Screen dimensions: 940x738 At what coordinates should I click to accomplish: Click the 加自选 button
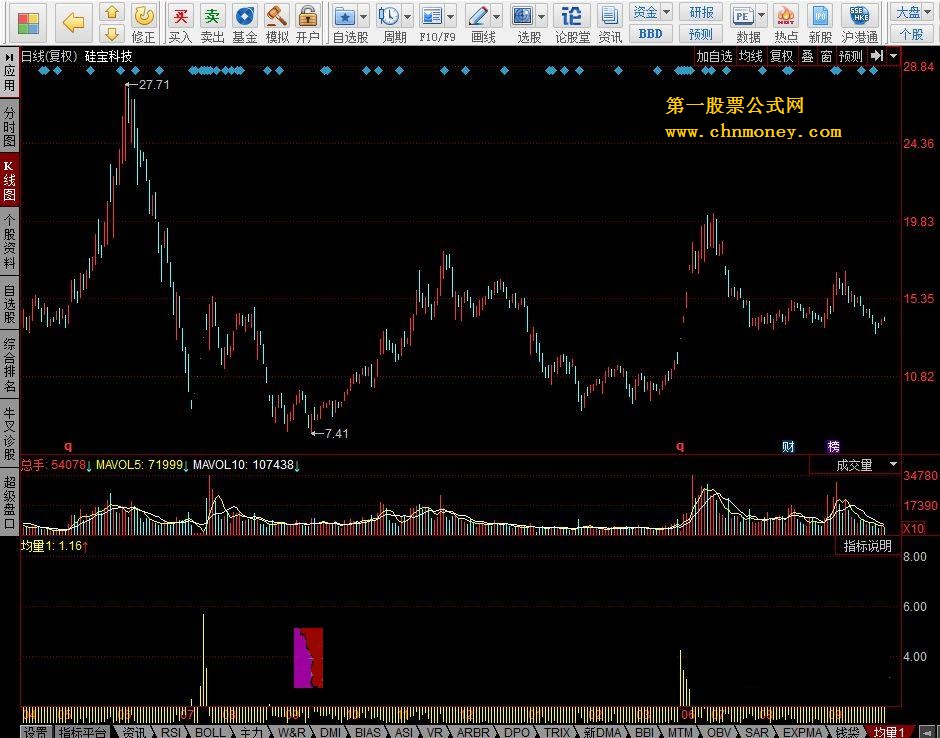click(x=714, y=56)
